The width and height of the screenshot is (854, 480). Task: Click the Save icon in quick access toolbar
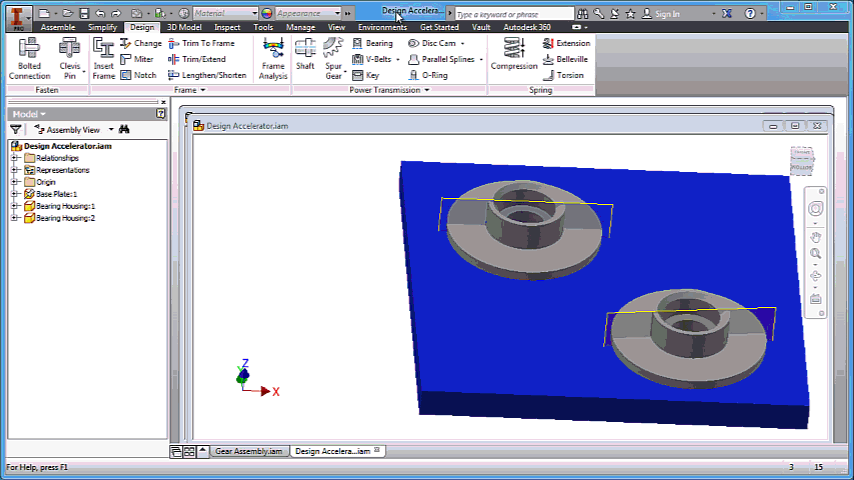(x=84, y=13)
